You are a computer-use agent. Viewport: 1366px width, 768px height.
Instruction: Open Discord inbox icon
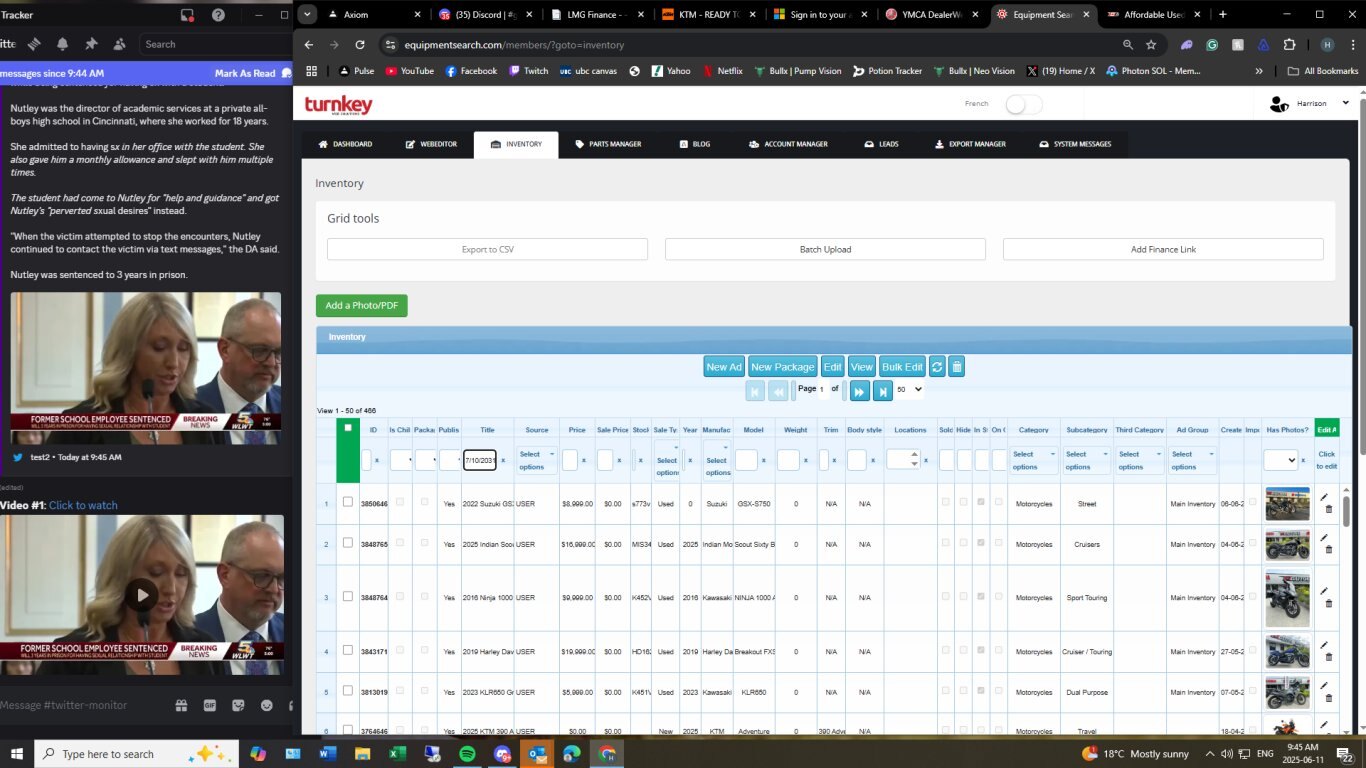point(187,15)
